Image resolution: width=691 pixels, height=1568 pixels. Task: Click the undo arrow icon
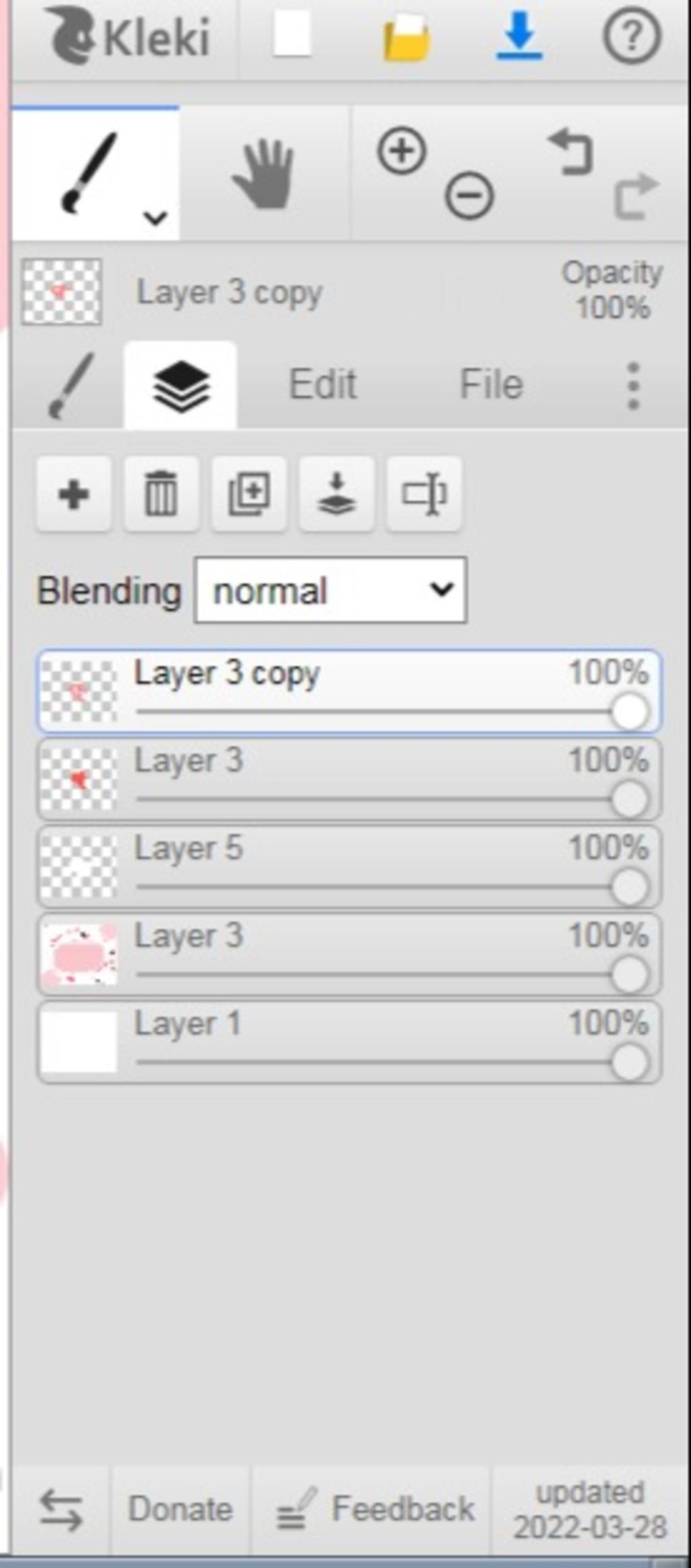click(572, 153)
